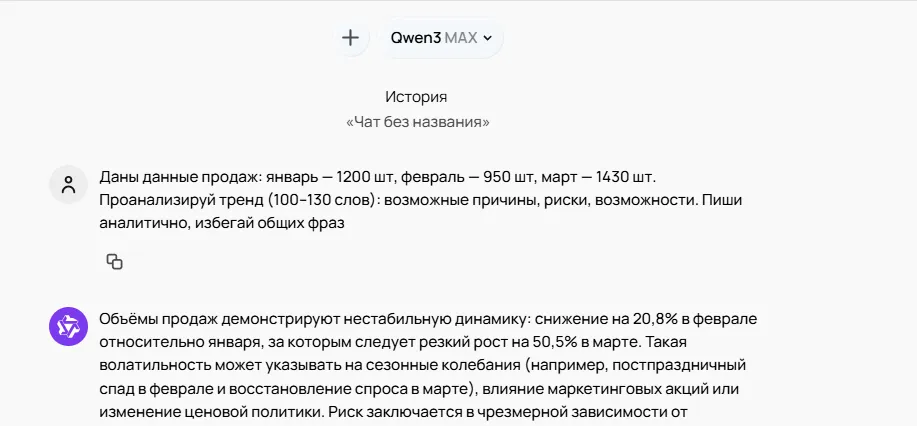Open the Qwen3 MAX model selector

tap(442, 38)
